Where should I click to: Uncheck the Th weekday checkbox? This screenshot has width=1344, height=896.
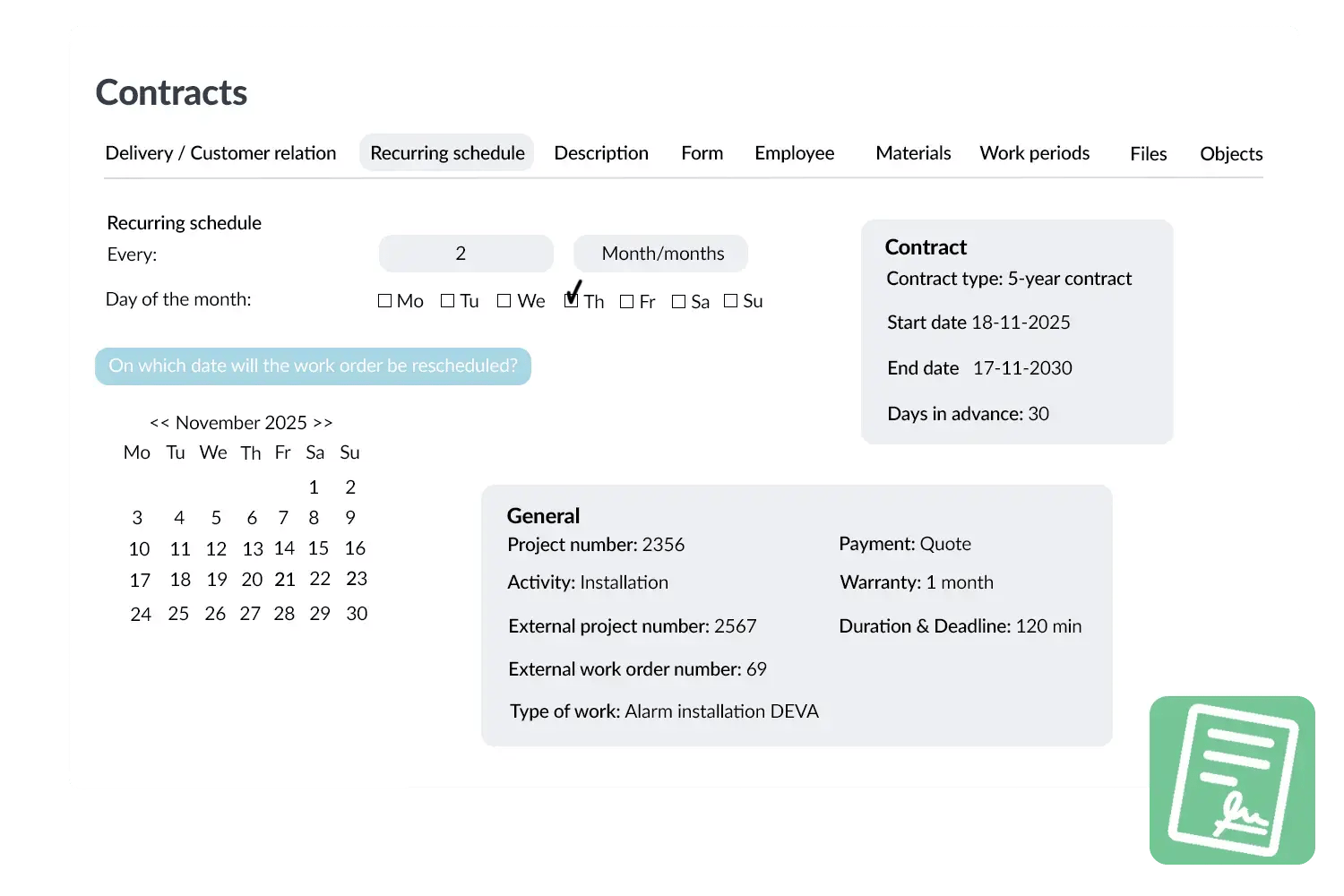[571, 301]
